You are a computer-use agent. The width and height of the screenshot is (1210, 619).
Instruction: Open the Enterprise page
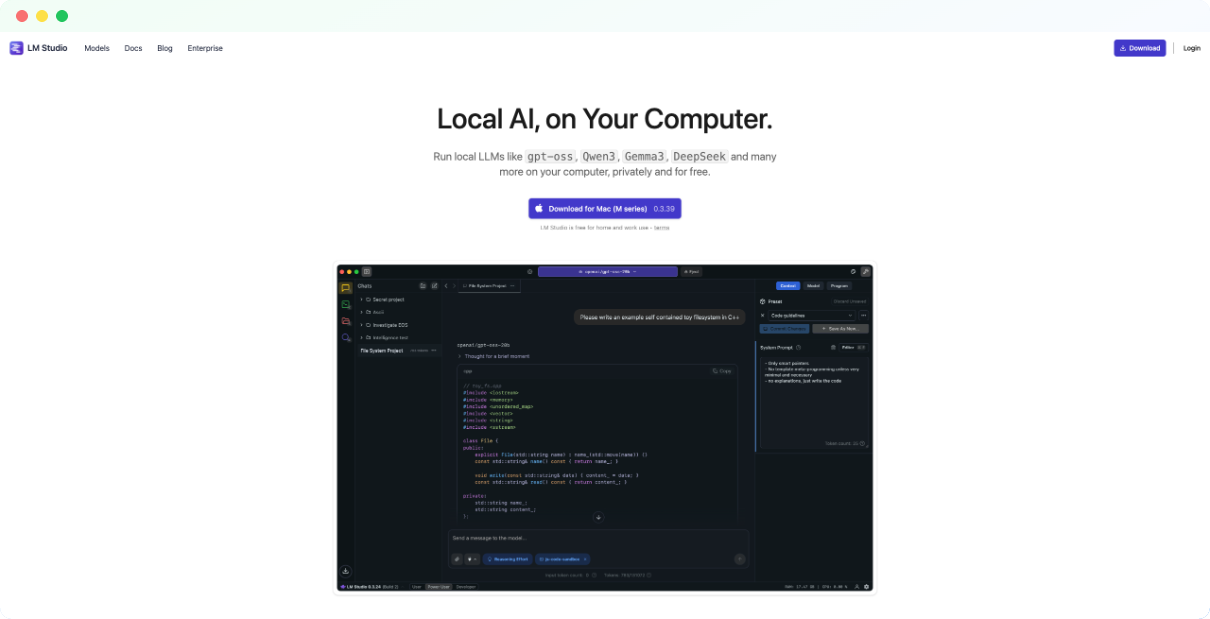click(205, 48)
